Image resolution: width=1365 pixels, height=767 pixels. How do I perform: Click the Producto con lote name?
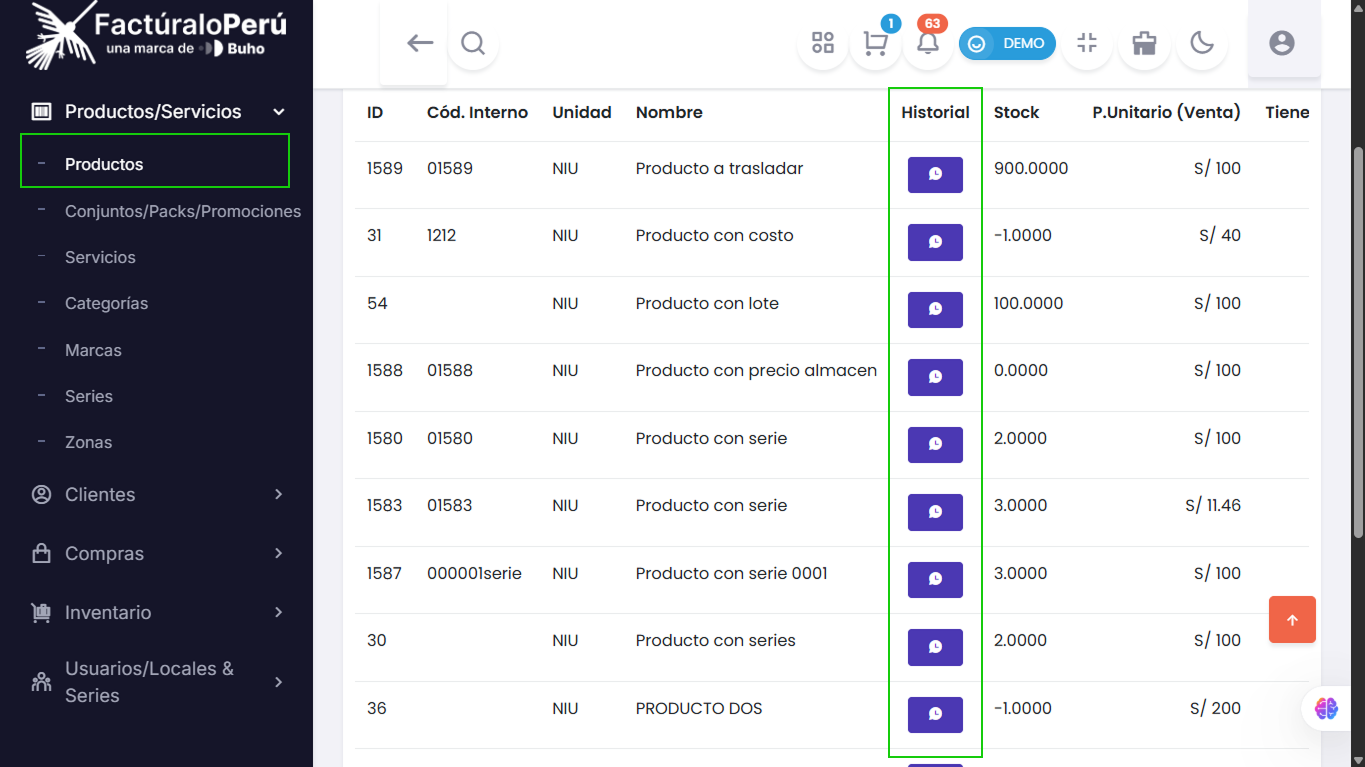coord(707,303)
